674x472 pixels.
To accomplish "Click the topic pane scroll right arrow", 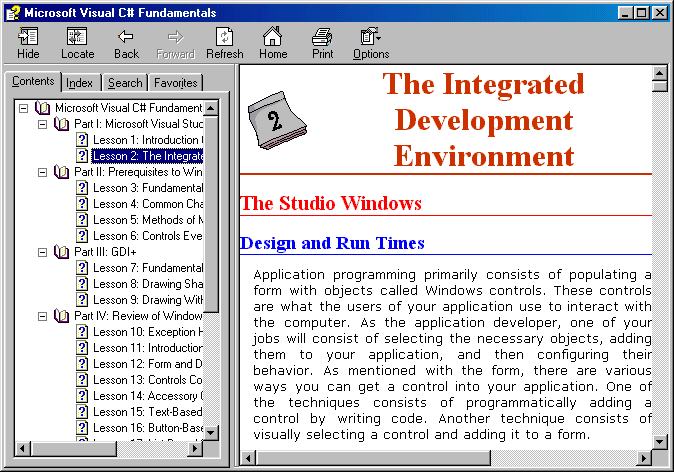I will coord(643,458).
